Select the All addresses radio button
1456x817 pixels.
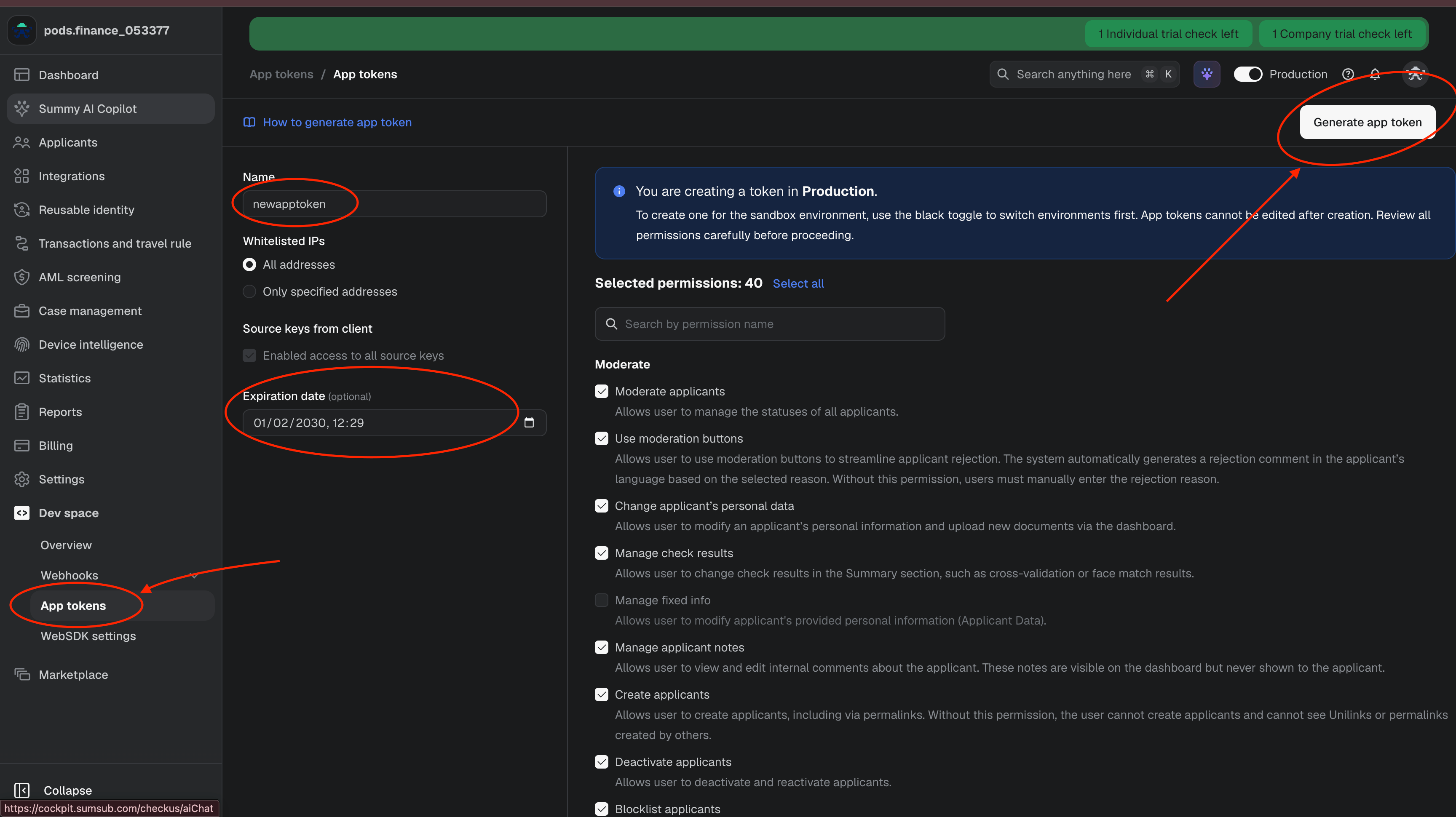[x=249, y=264]
